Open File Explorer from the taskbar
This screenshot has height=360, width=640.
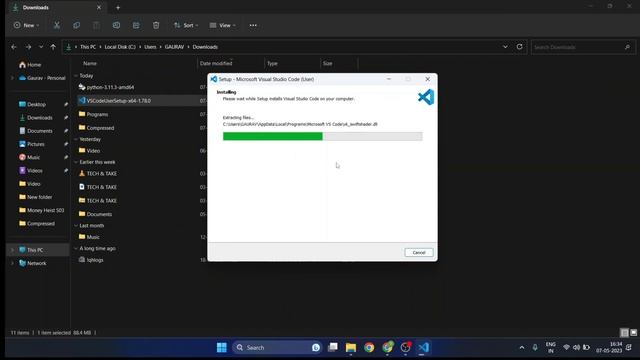(x=351, y=347)
